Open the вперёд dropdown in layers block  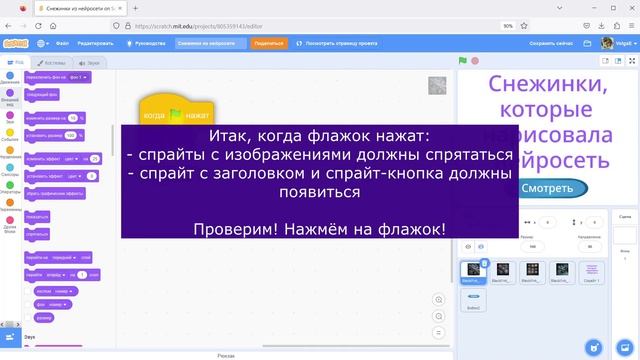point(56,275)
